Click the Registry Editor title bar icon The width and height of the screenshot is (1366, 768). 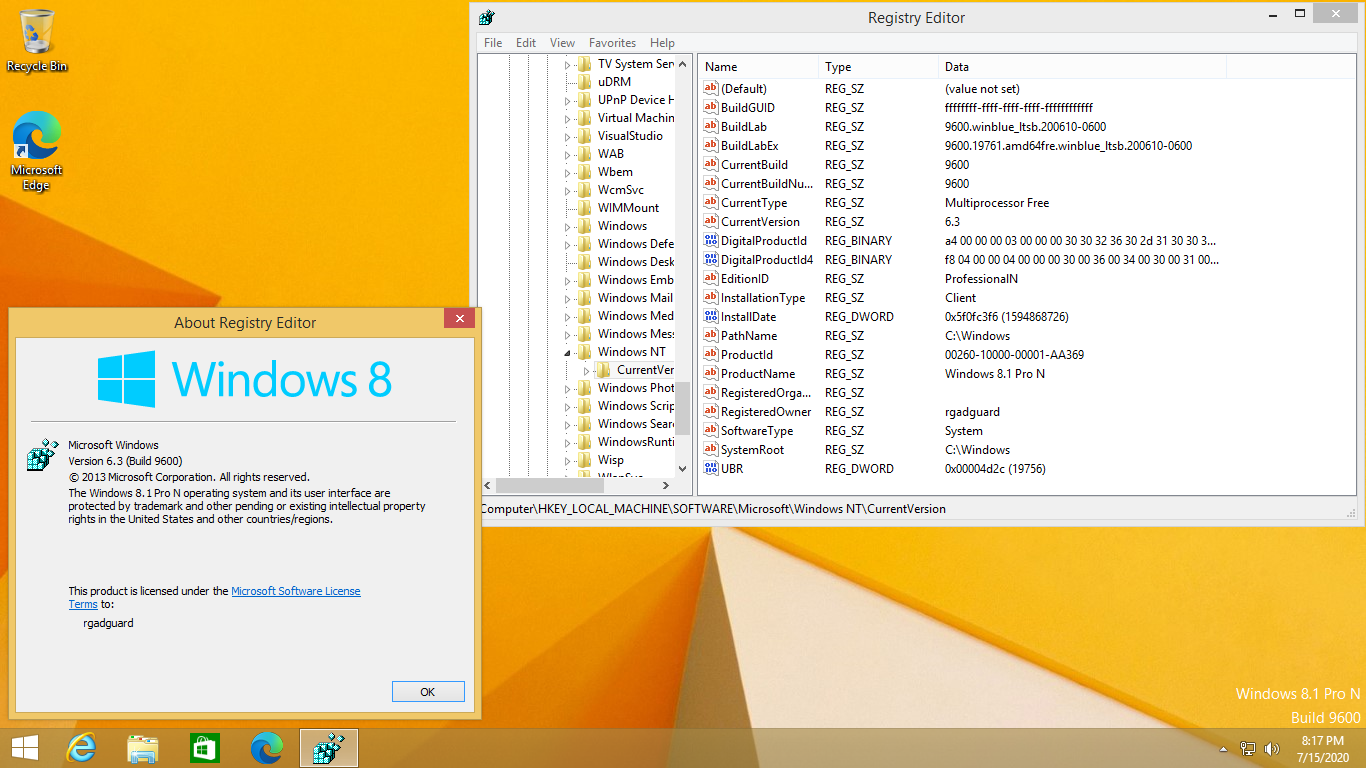coord(487,17)
